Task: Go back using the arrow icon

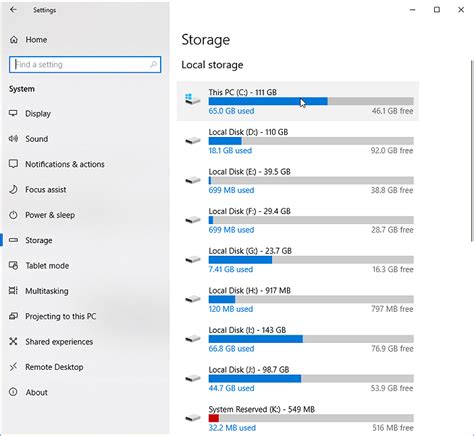Action: (13, 10)
